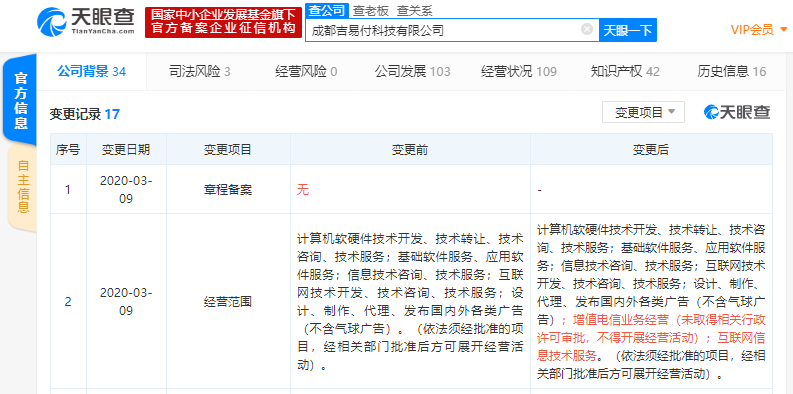
Task: Expand the 变更项目 filter dropdown
Action: (643, 112)
